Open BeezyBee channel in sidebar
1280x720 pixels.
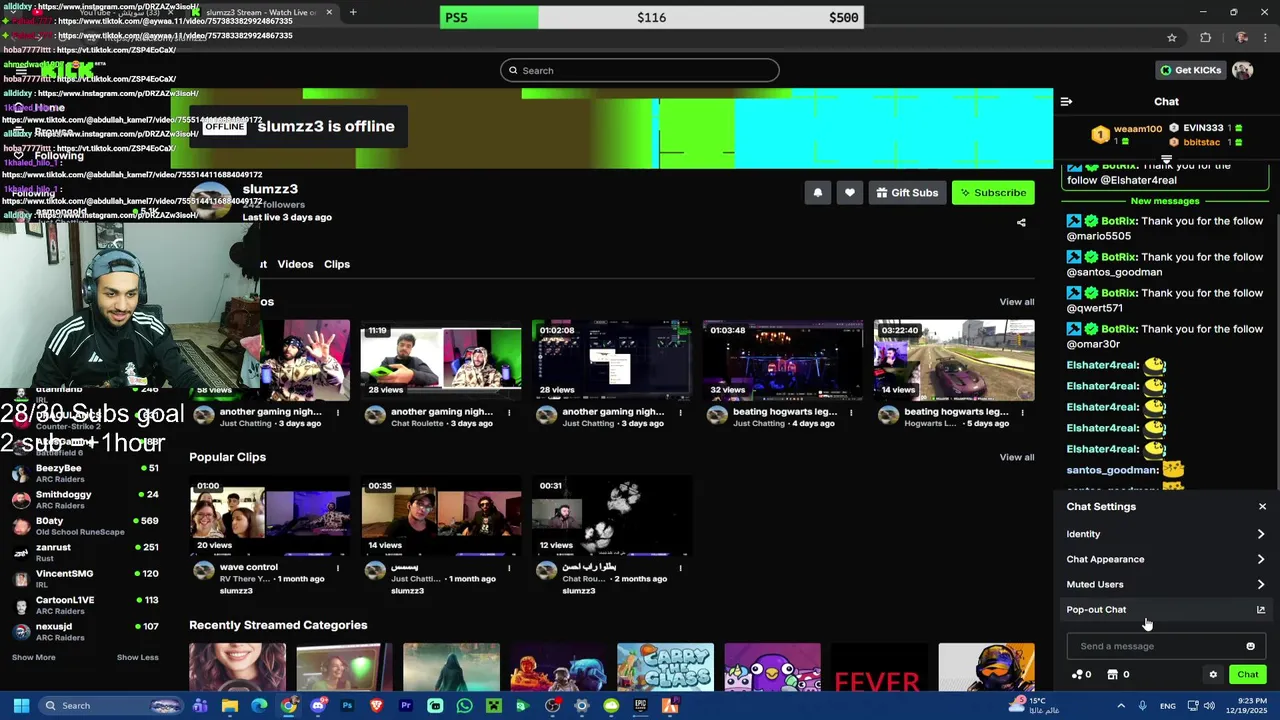coord(84,473)
